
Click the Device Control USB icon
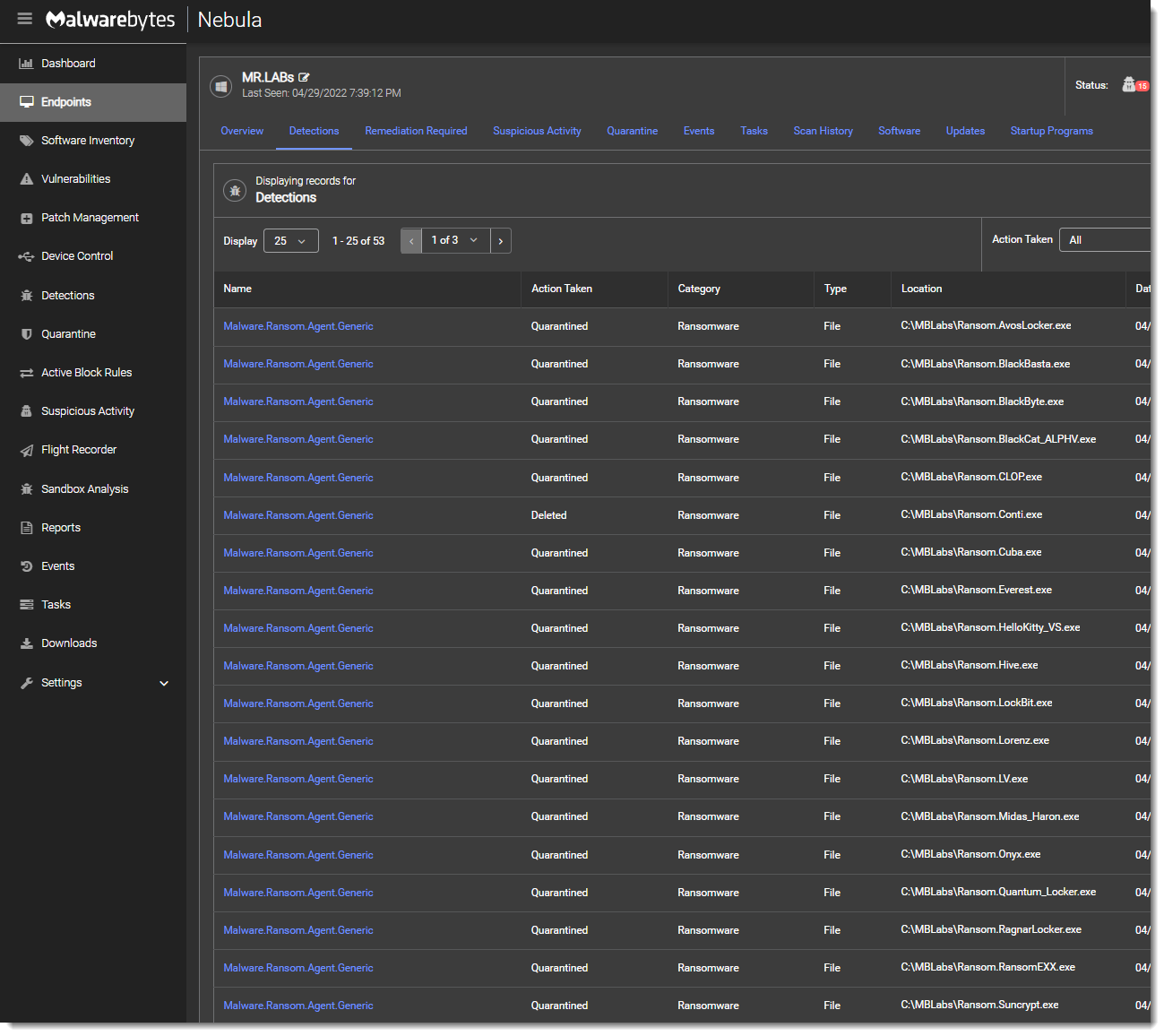(x=26, y=256)
